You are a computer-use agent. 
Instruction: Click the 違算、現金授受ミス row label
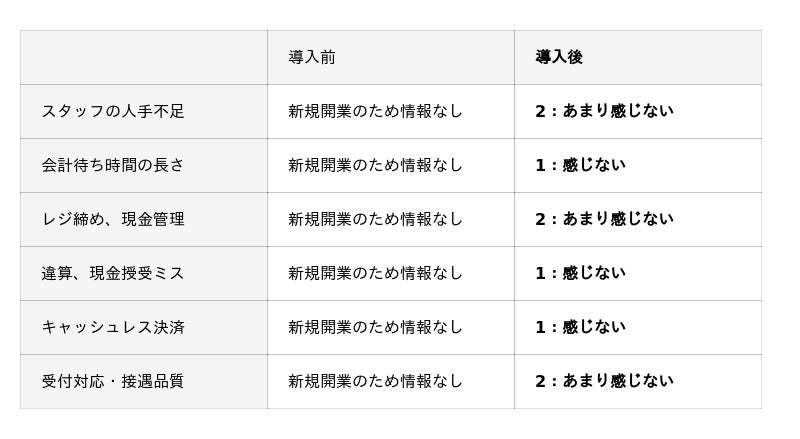point(113,273)
